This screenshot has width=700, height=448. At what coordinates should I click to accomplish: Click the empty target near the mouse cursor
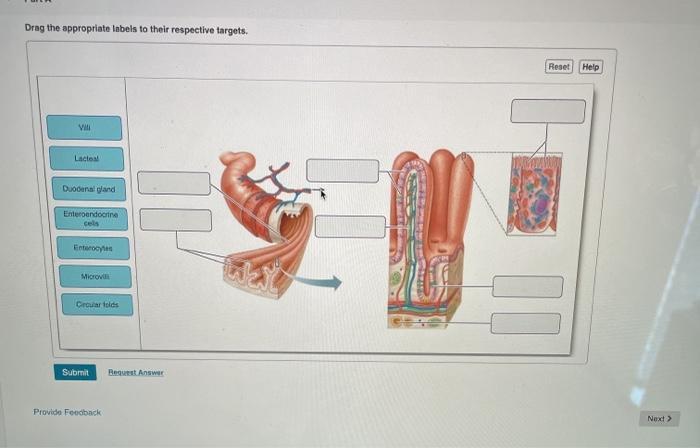(x=343, y=170)
